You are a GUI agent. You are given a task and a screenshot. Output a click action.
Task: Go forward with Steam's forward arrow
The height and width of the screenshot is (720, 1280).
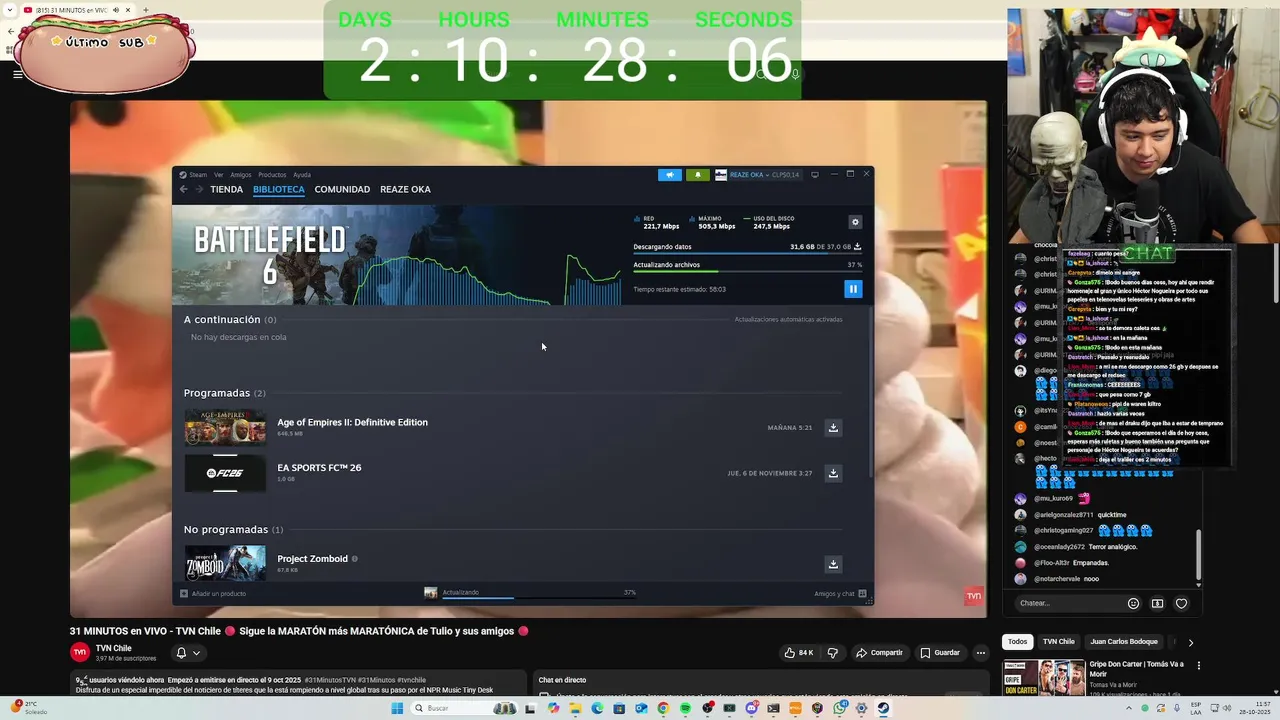point(198,189)
